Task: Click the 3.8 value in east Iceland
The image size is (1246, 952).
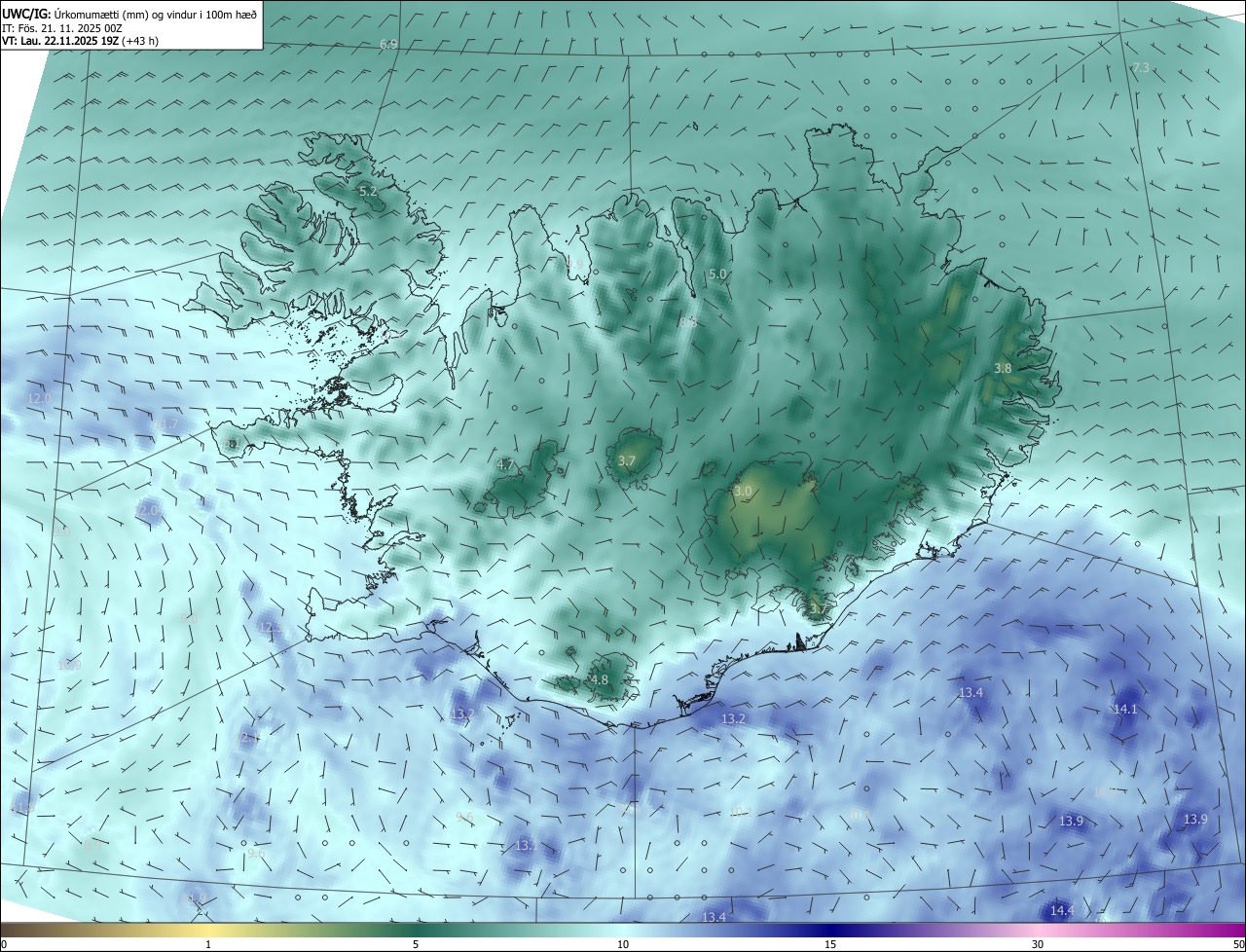Action: click(1003, 368)
